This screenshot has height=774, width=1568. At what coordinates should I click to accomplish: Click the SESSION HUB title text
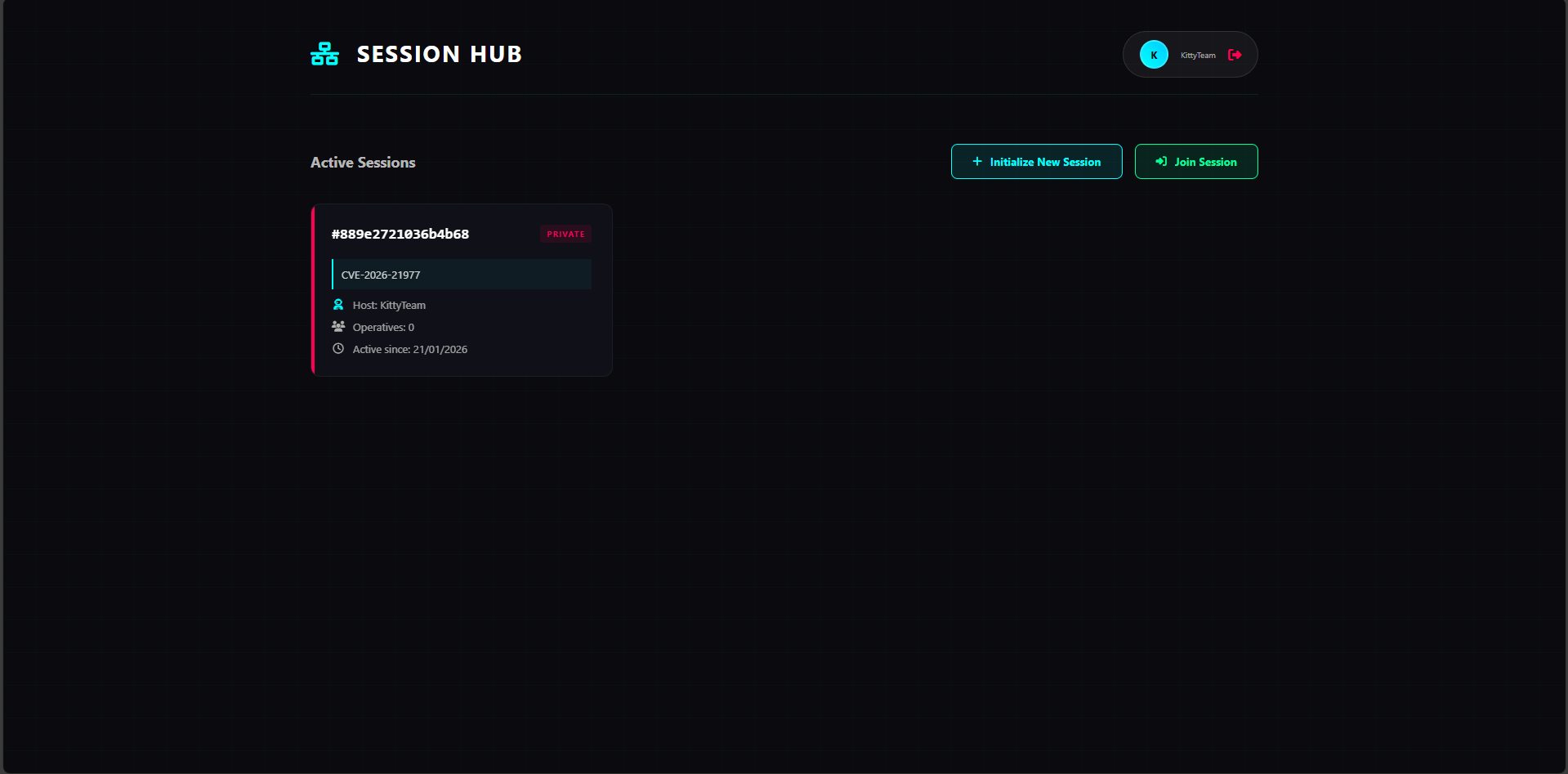[x=439, y=54]
